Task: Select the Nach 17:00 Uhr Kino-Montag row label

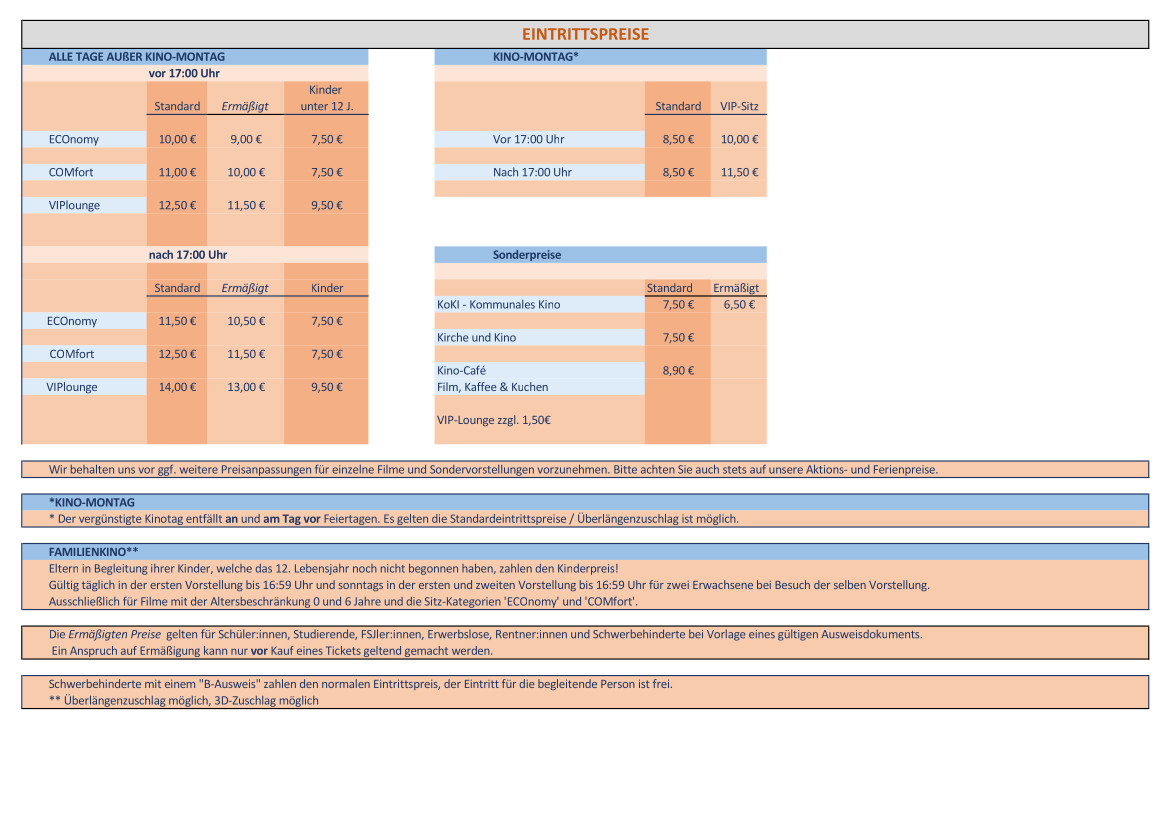Action: coord(532,173)
